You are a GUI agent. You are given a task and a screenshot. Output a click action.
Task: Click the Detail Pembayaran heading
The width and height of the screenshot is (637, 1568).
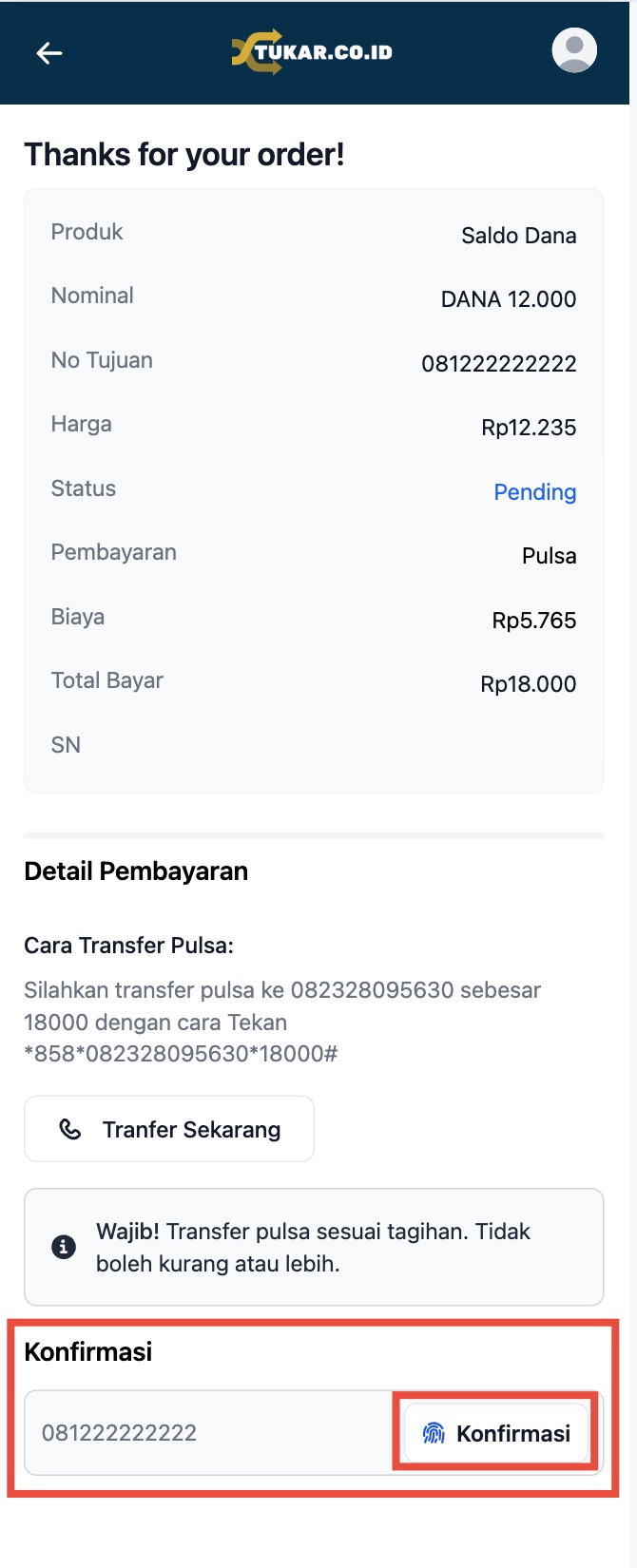(x=136, y=871)
